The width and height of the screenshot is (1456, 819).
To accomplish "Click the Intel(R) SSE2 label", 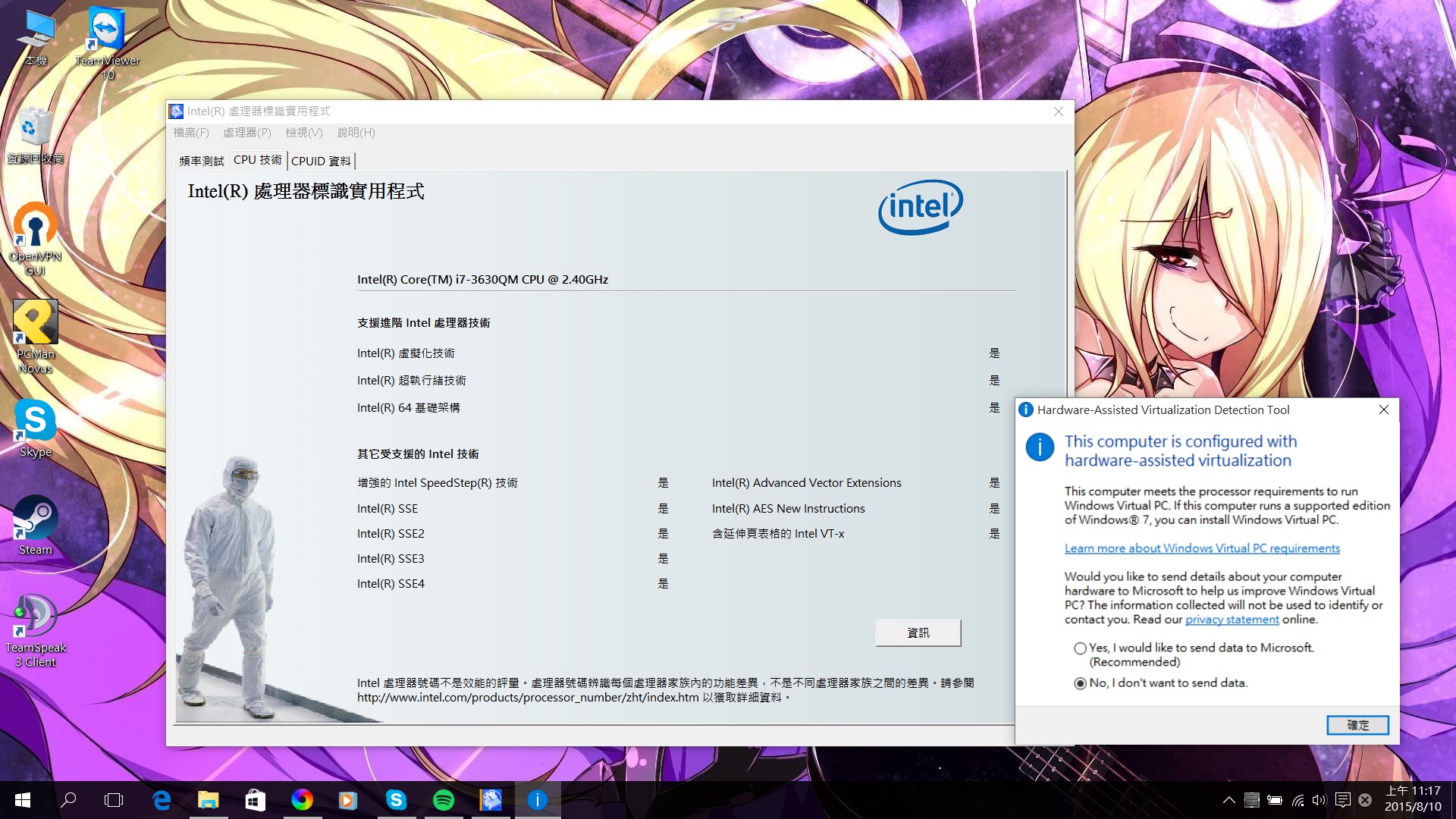I will 391,534.
